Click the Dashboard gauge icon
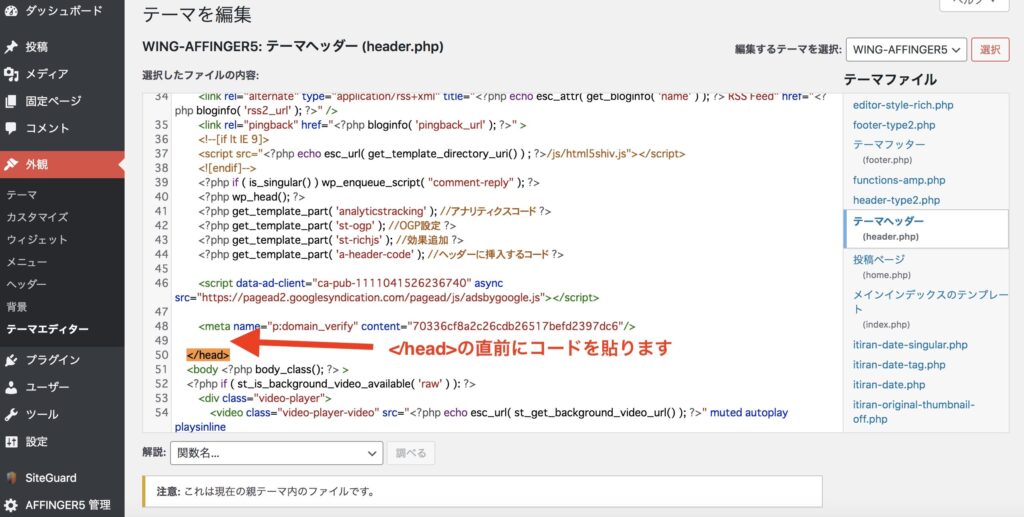 point(11,10)
